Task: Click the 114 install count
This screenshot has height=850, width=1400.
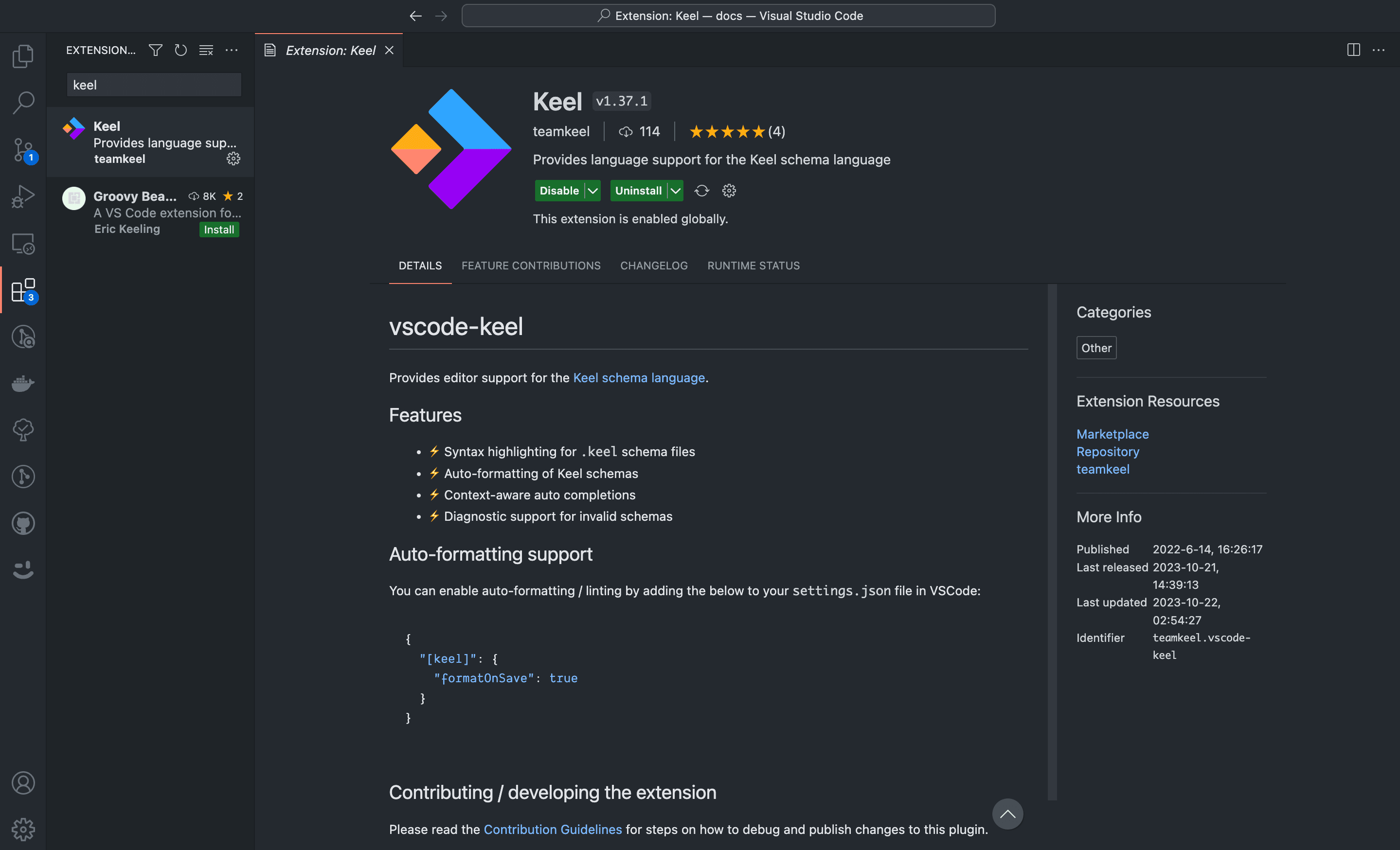Action: (x=639, y=132)
